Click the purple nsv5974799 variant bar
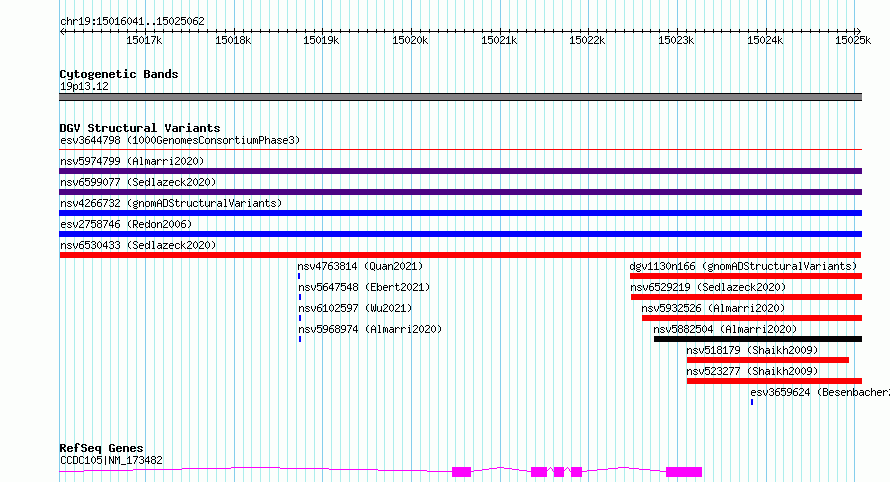The width and height of the screenshot is (890, 482). (460, 171)
